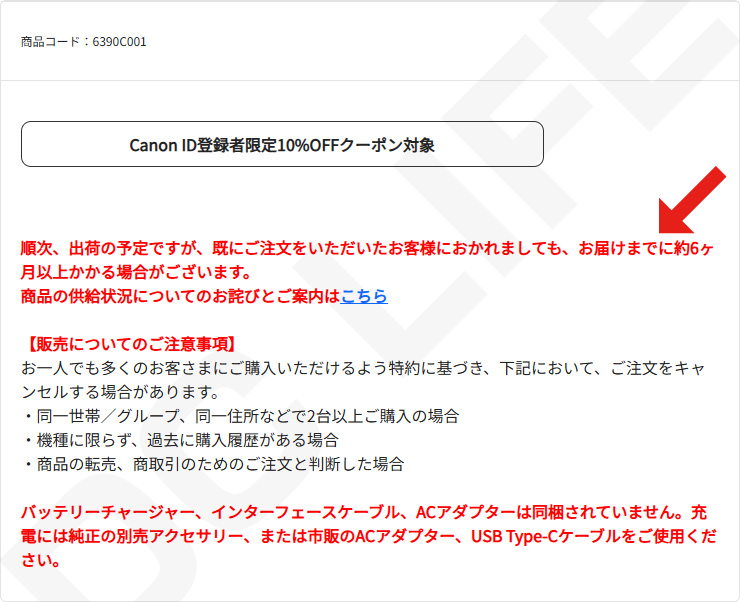
Task: Click the bullet 機種に限らず、過去に購入履歴がある場合
Action: click(181, 441)
